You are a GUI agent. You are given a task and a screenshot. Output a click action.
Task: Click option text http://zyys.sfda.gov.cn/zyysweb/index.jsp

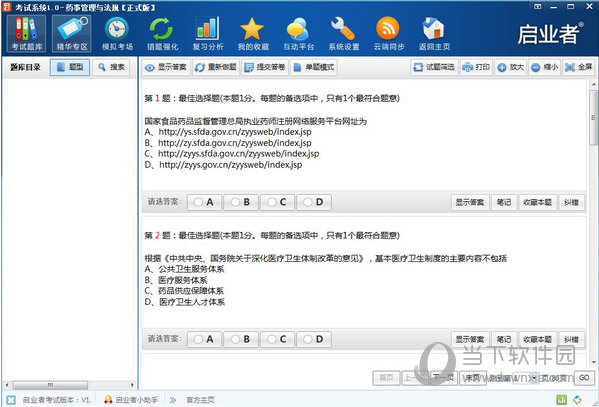pos(239,154)
